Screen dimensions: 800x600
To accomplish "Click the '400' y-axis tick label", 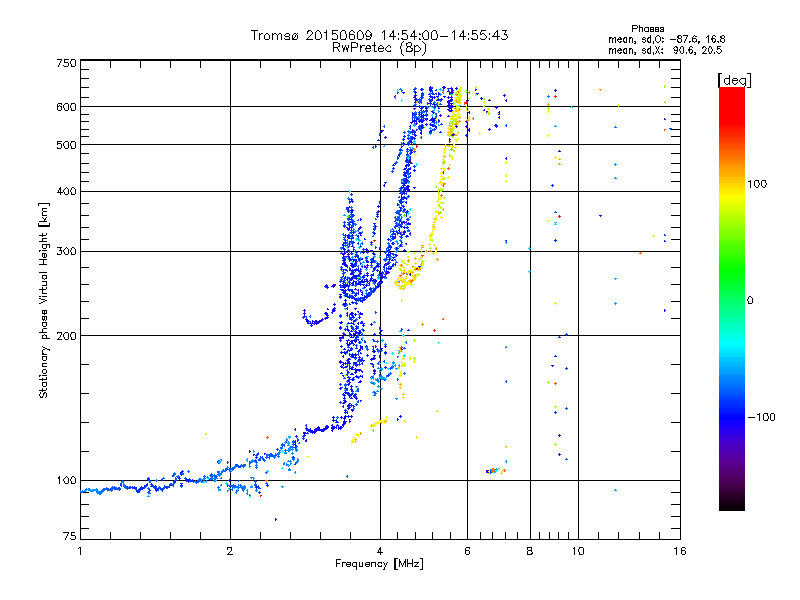I will 66,191.
